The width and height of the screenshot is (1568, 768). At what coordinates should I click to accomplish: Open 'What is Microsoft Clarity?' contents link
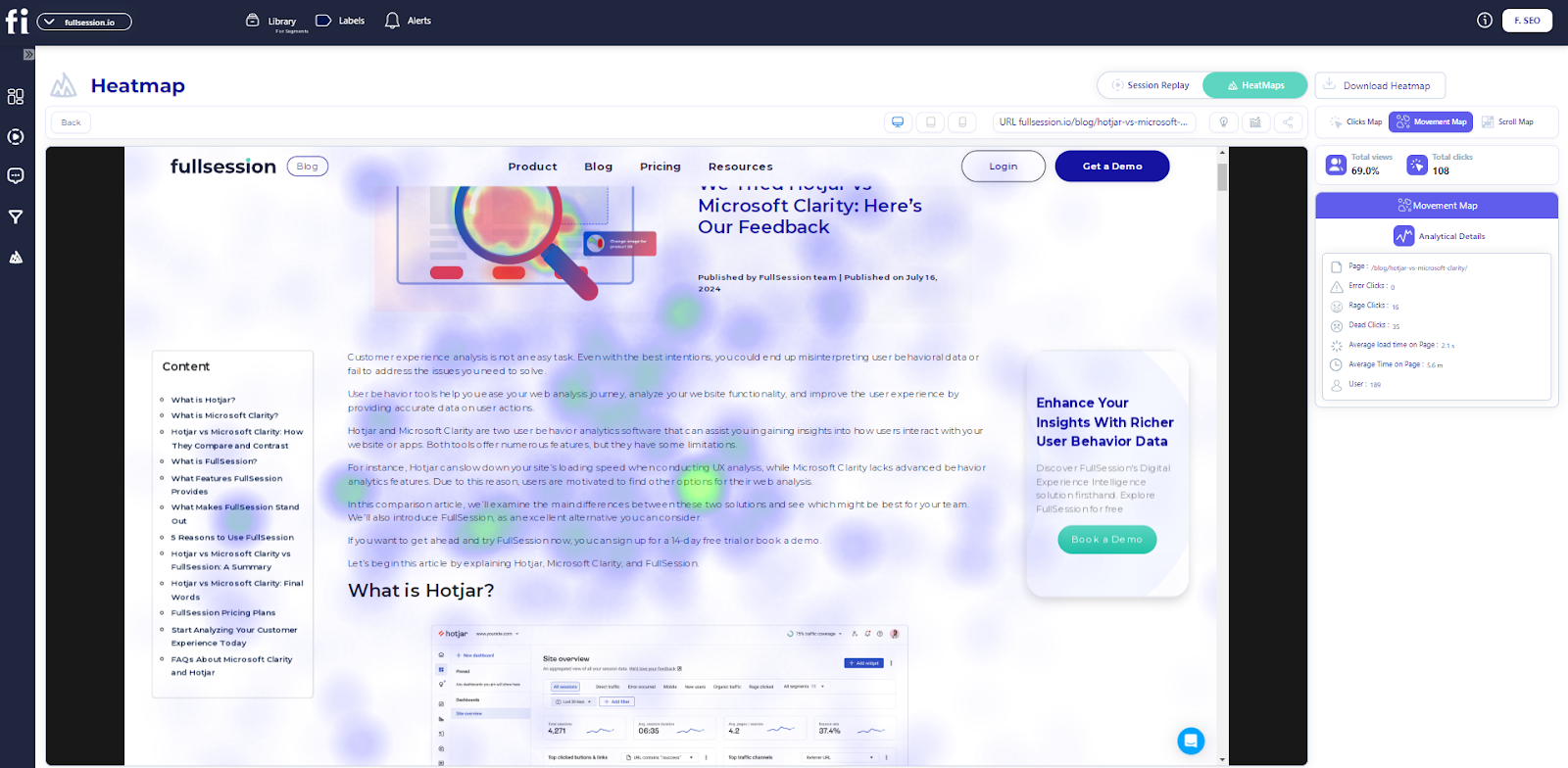pyautogui.click(x=224, y=415)
